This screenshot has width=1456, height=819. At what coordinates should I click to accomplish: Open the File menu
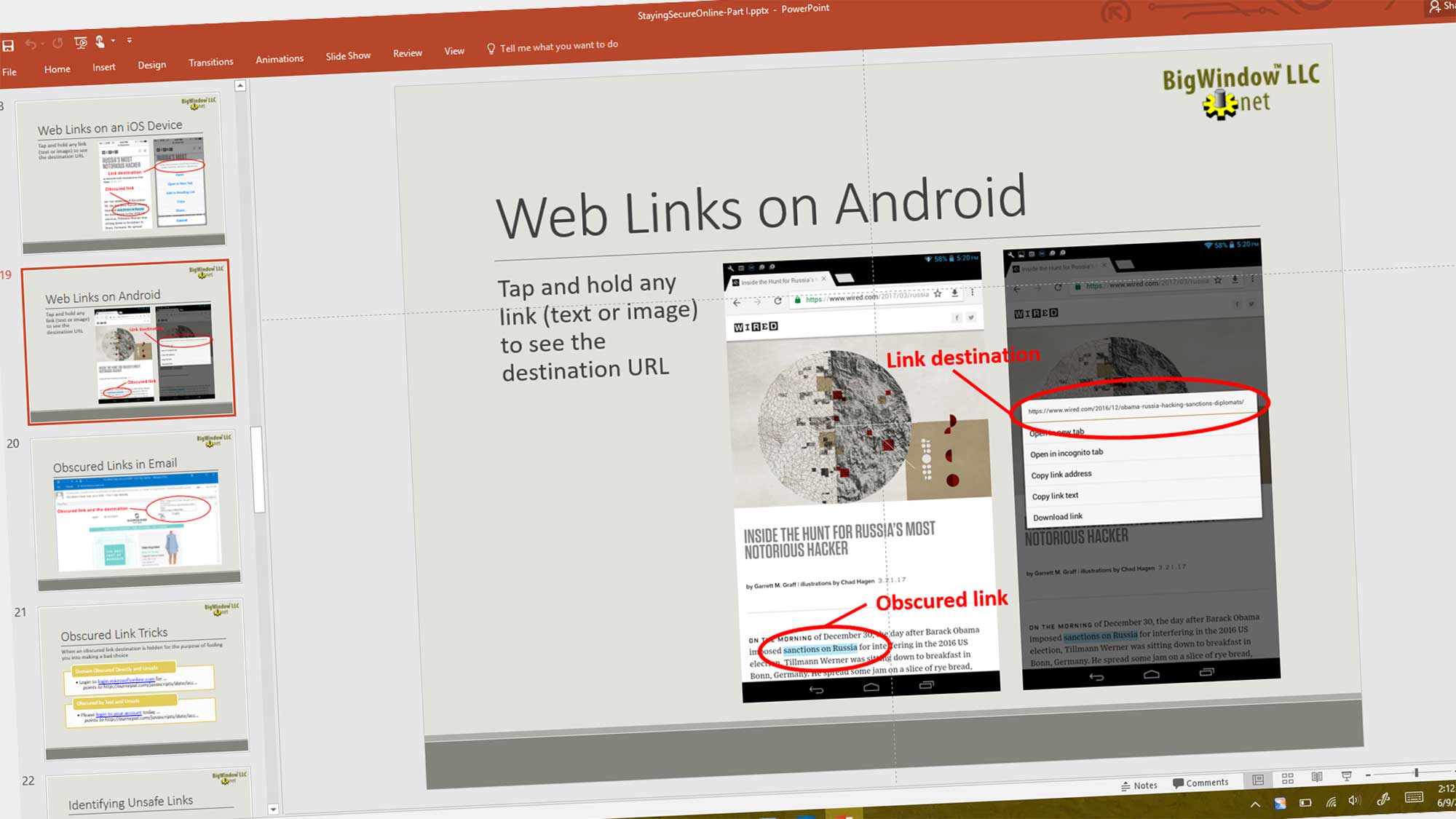[9, 72]
